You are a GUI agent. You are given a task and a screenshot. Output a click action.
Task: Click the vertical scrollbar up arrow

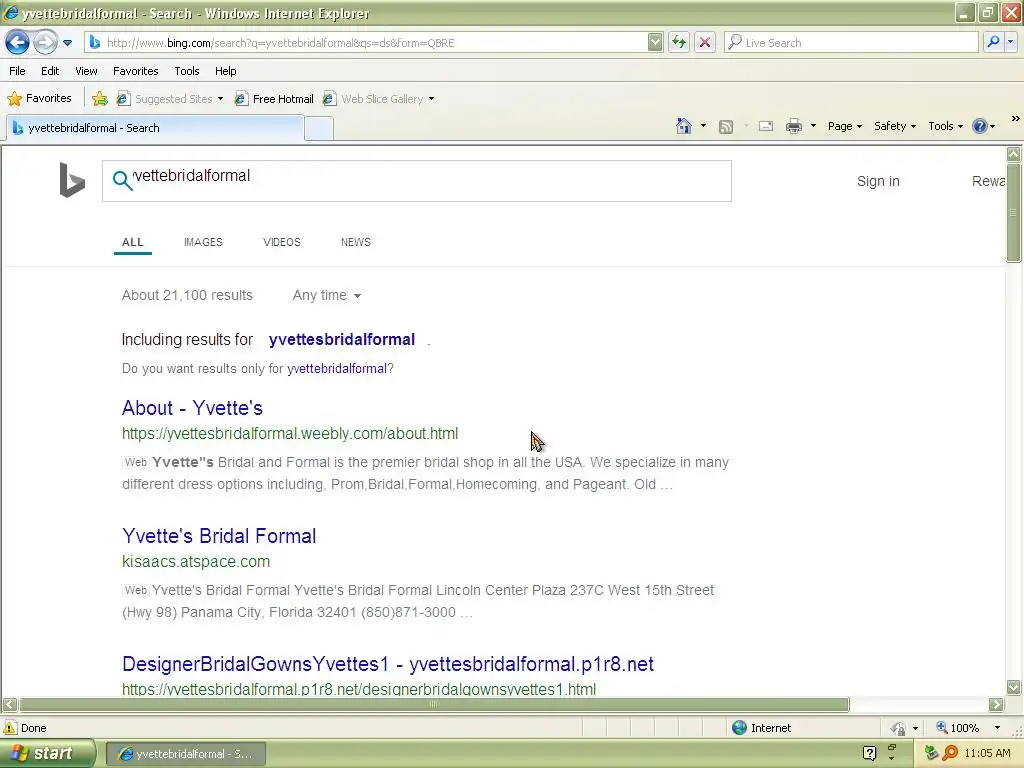pyautogui.click(x=1014, y=154)
